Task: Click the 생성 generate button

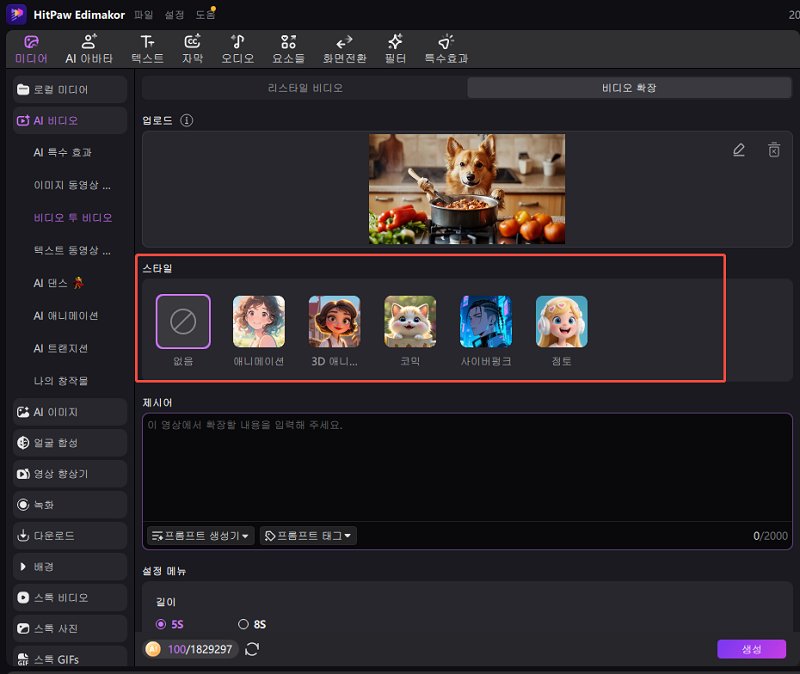Action: pos(751,649)
